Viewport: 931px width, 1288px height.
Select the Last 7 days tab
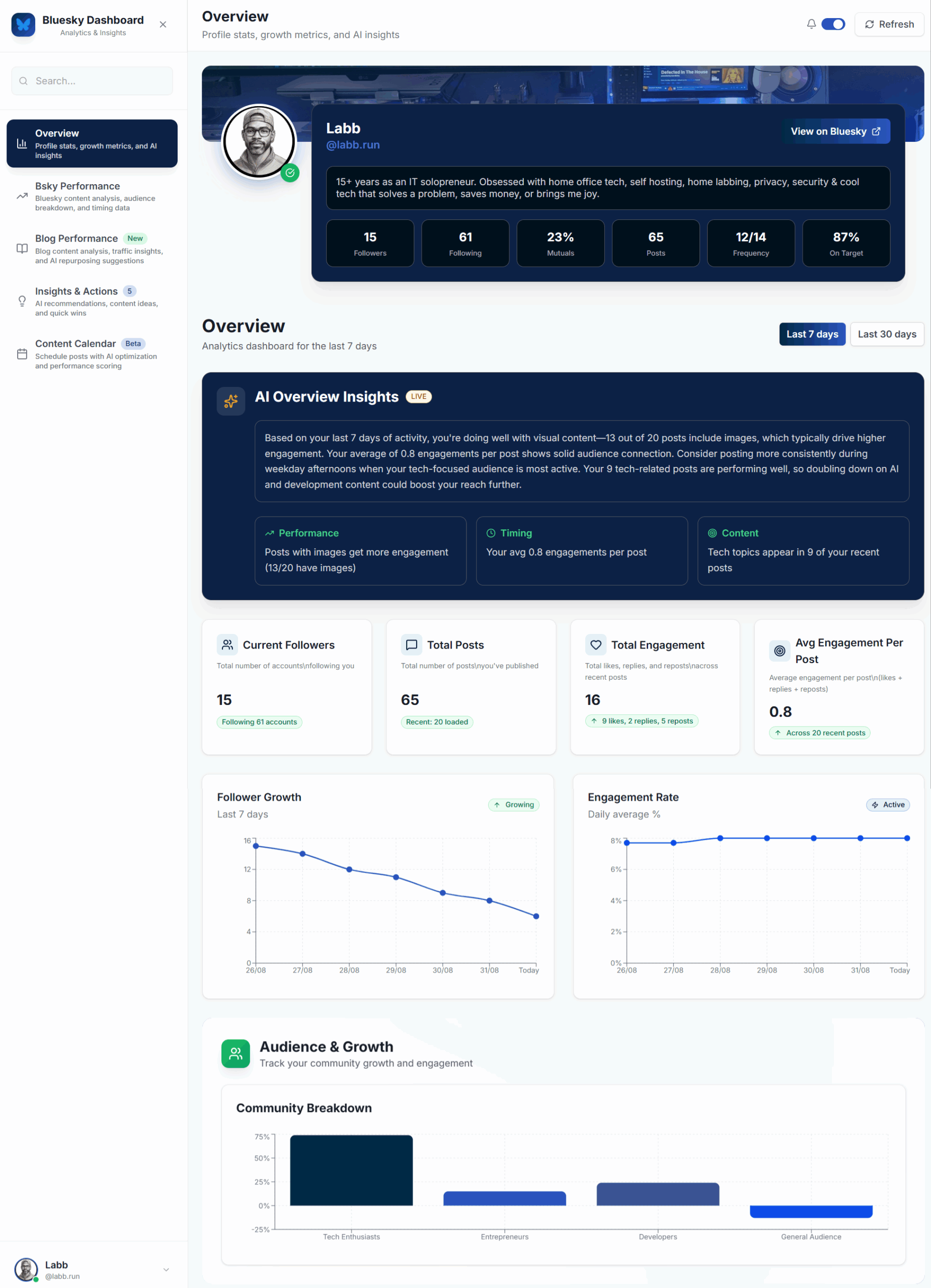812,334
